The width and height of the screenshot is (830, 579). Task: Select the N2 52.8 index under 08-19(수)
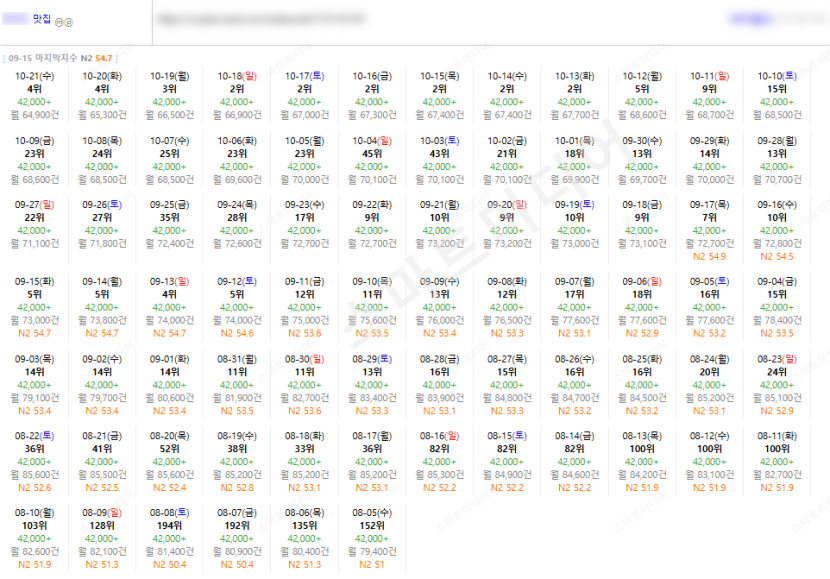237,488
